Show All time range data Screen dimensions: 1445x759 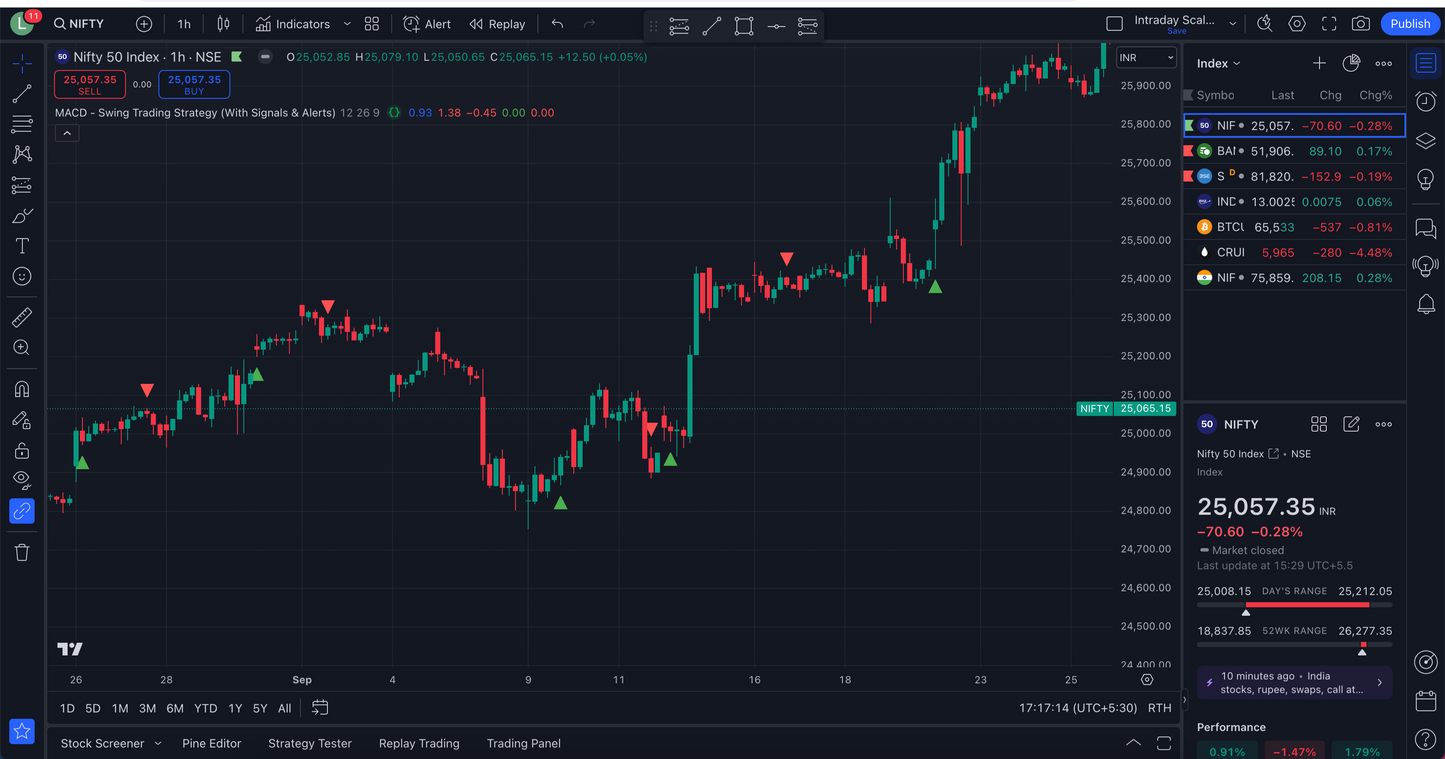click(284, 708)
